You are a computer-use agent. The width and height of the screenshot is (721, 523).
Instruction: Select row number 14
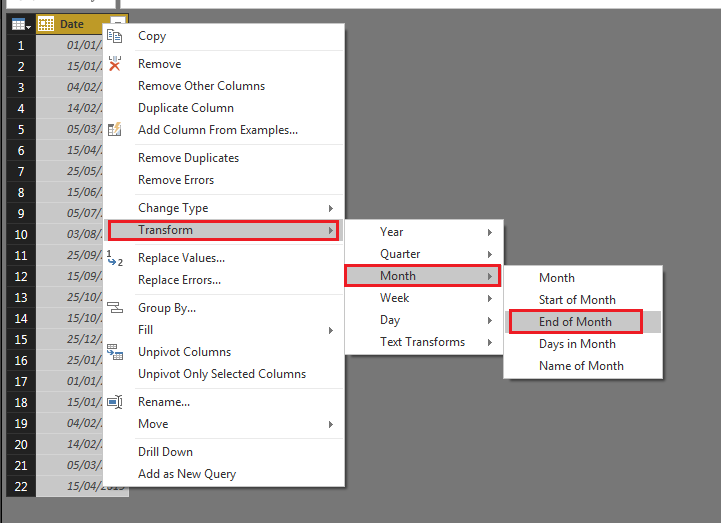(x=21, y=318)
